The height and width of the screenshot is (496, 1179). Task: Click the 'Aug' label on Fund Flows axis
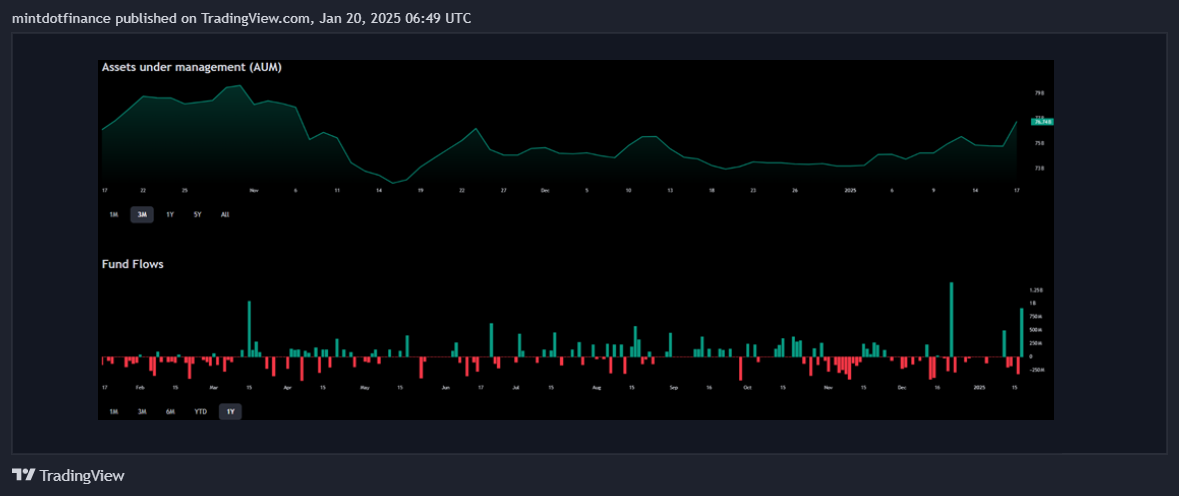(597, 388)
